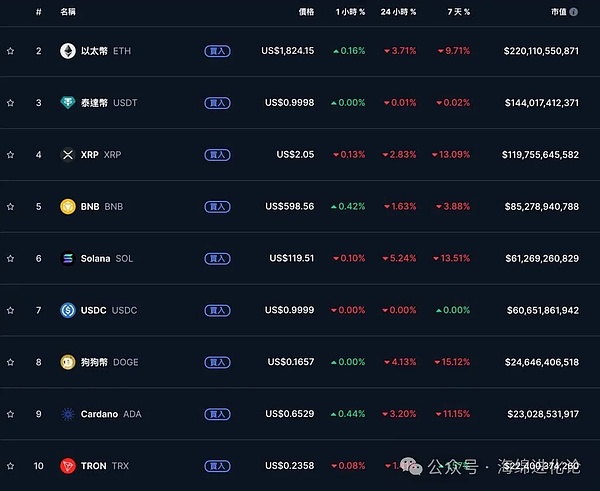Sort by the 價格 price column header
Screen dimensions: 600x491
click(305, 12)
